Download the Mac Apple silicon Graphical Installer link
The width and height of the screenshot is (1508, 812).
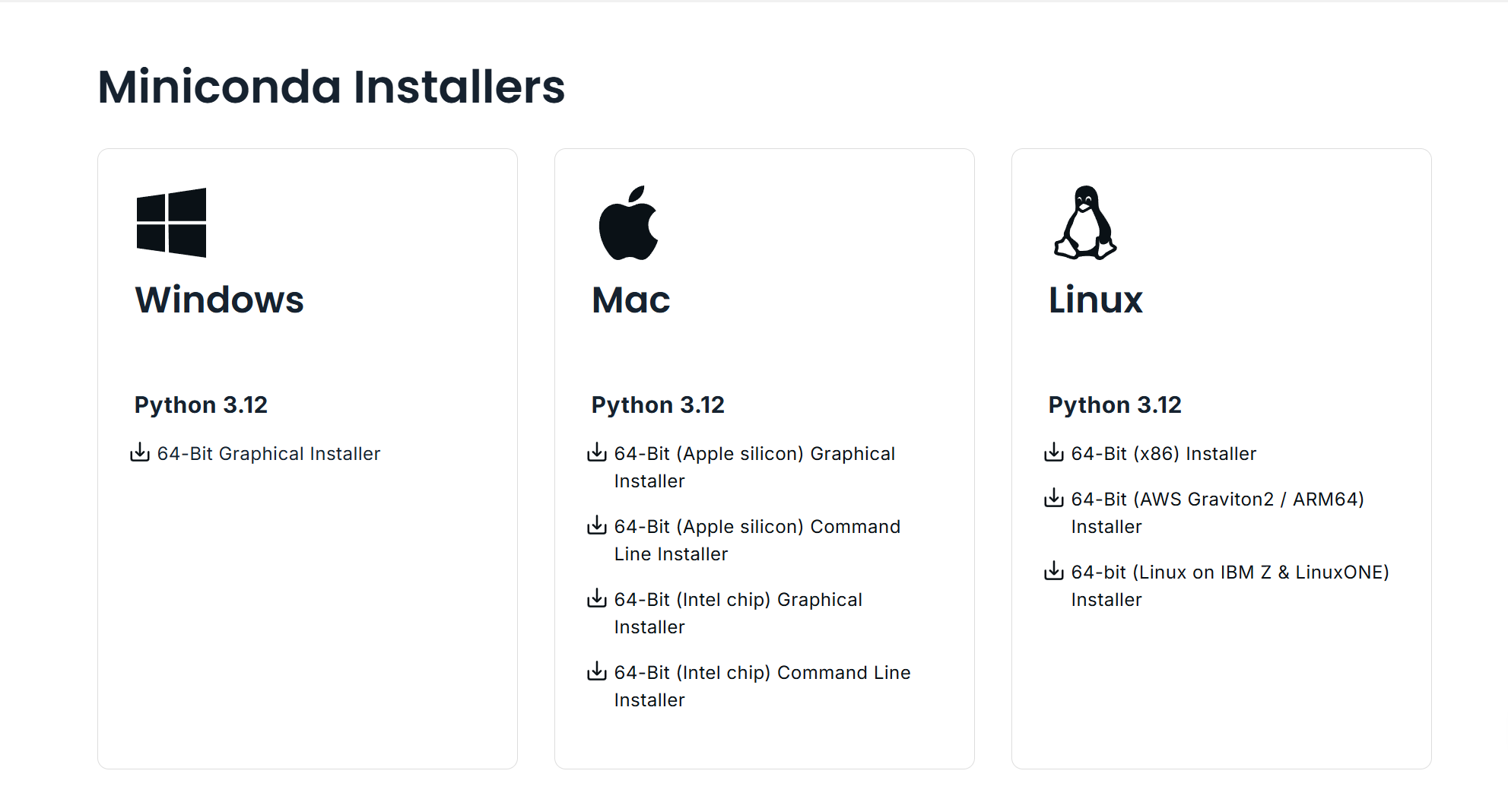754,454
